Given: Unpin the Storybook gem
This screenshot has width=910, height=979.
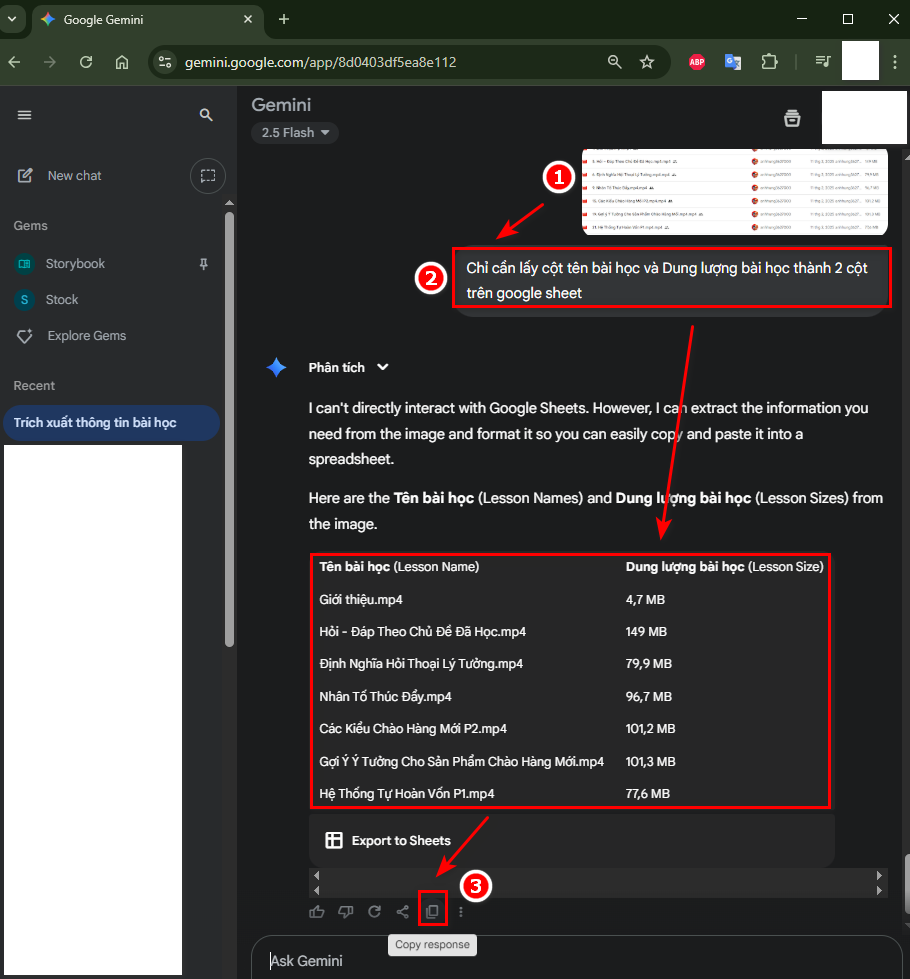Looking at the screenshot, I should tap(204, 264).
